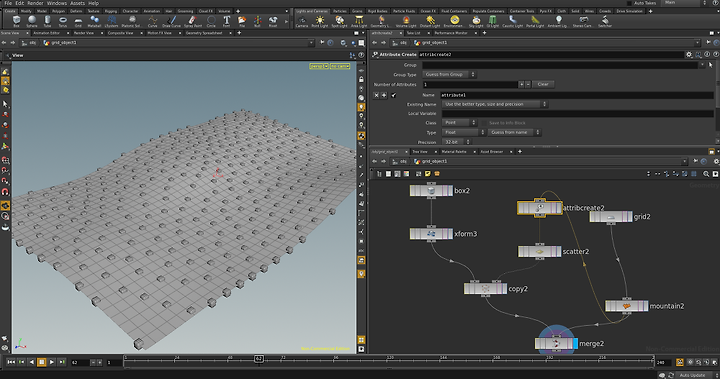Open the Guess from name dropdown

point(514,132)
